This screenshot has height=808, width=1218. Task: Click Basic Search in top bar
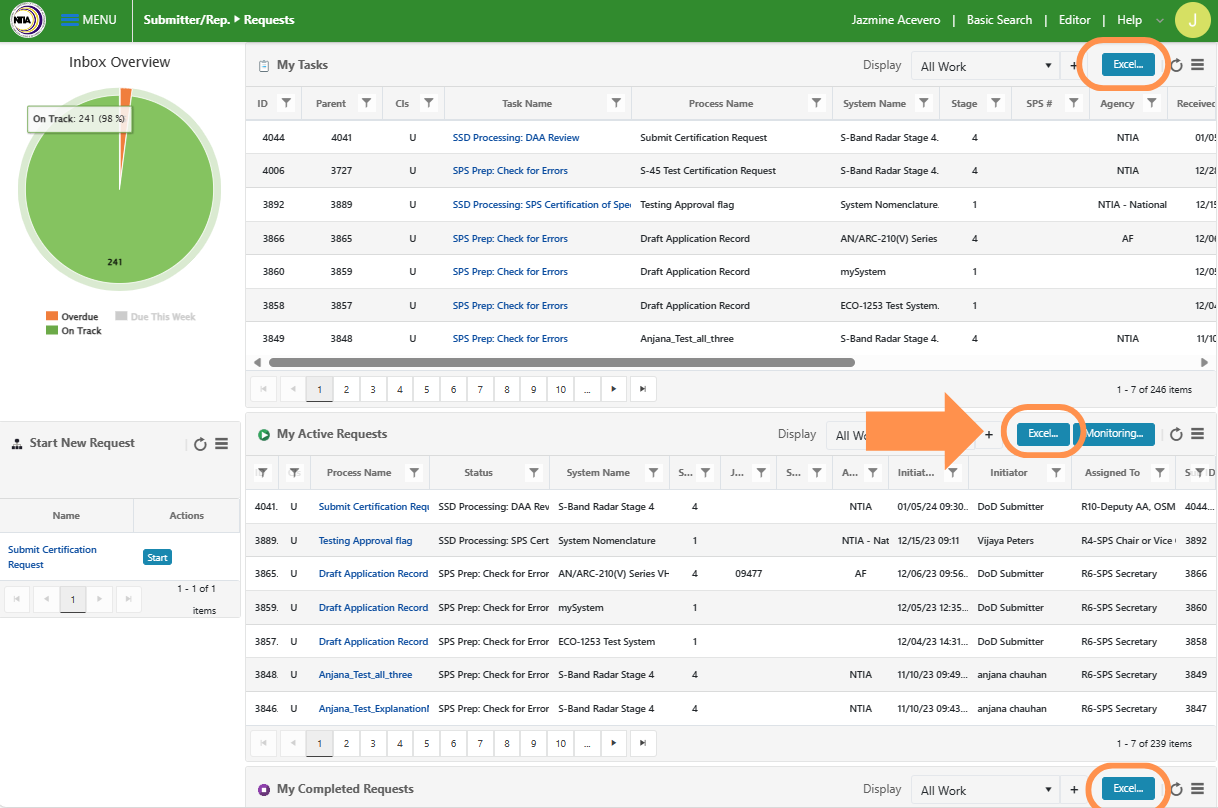pos(999,20)
